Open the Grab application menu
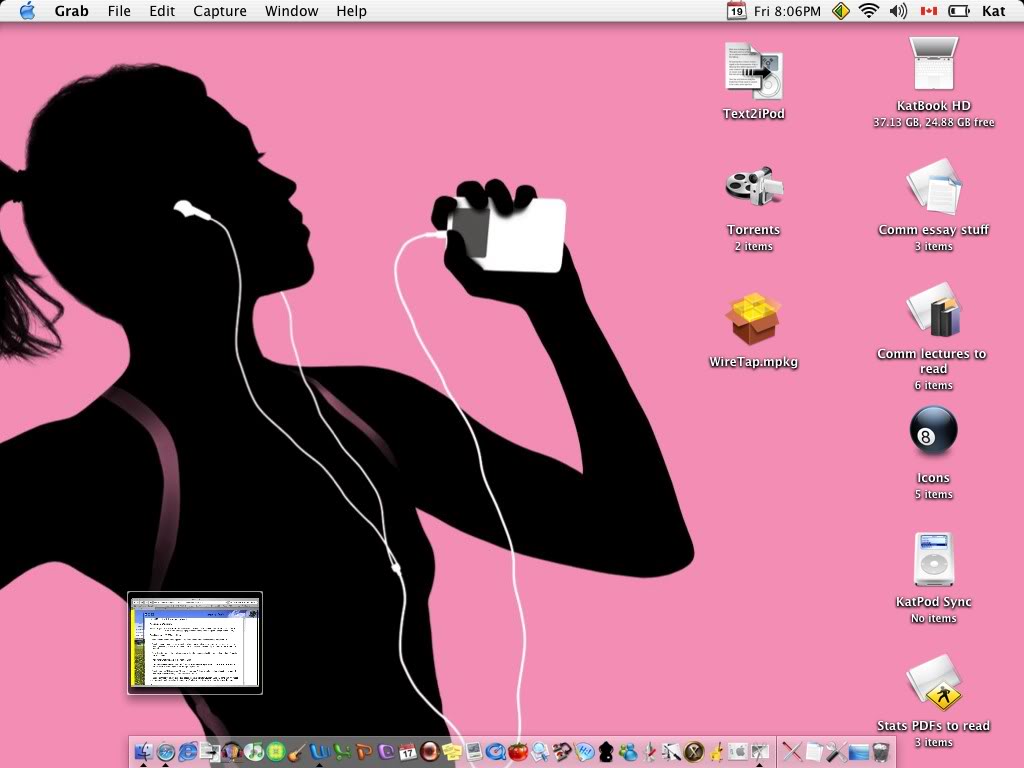1024x768 pixels. 71,11
